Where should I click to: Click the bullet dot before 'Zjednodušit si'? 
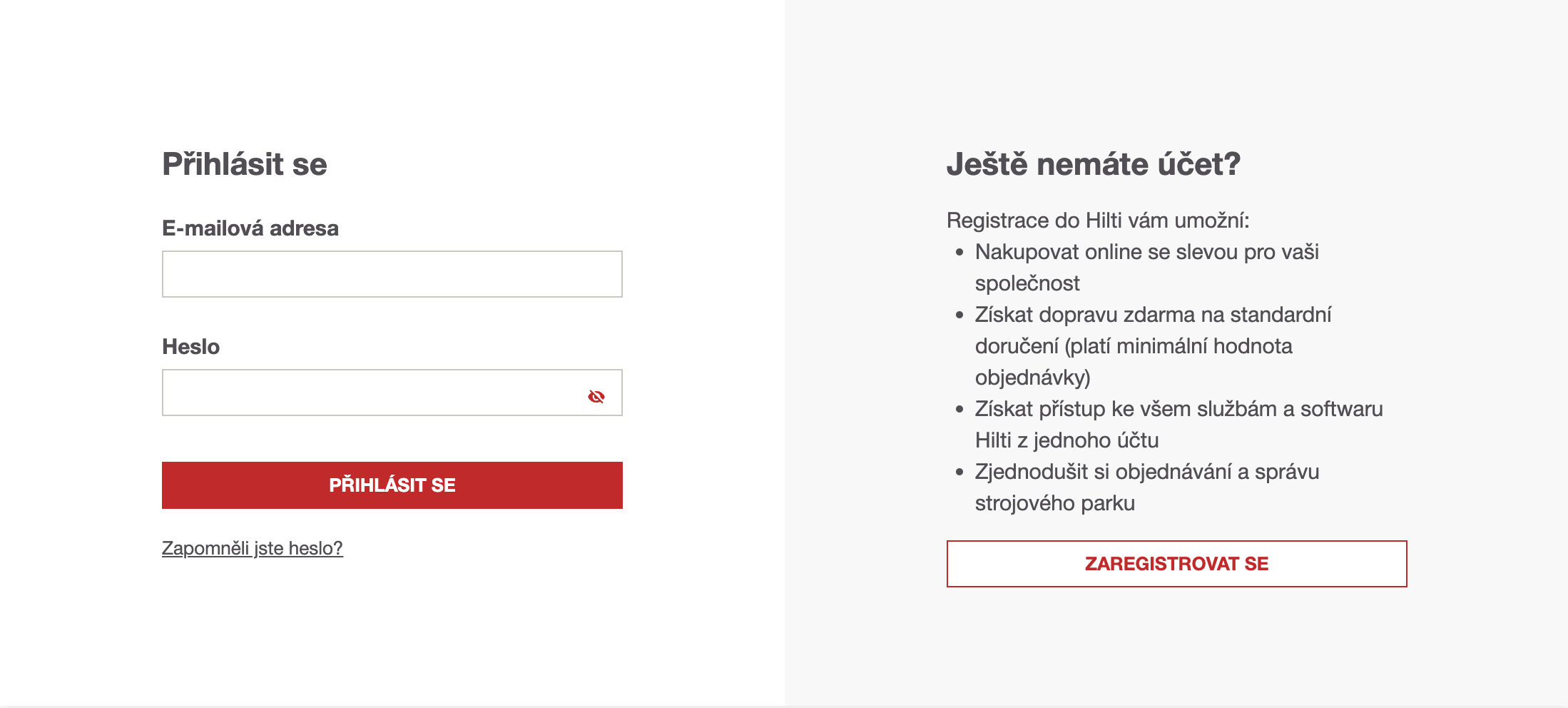tap(959, 472)
